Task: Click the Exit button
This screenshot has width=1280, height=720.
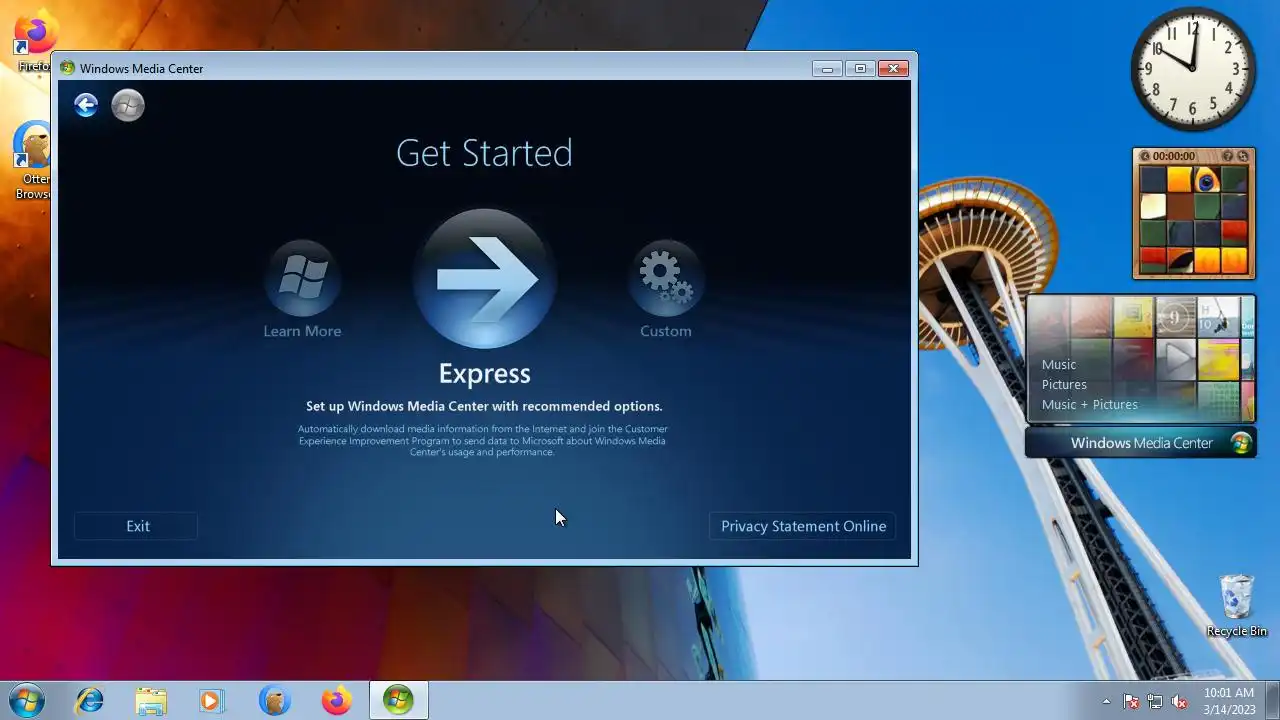Action: (137, 526)
